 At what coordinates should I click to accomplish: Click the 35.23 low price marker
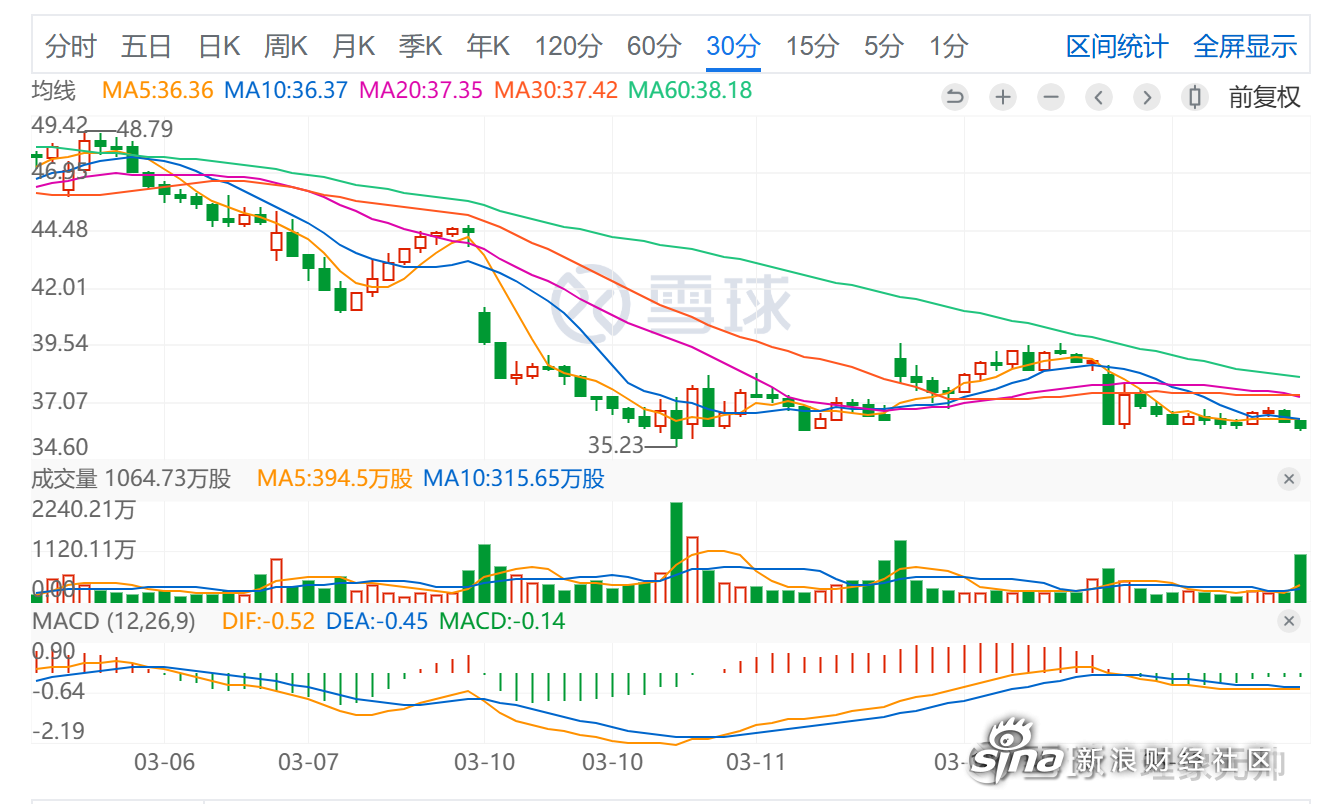(615, 445)
